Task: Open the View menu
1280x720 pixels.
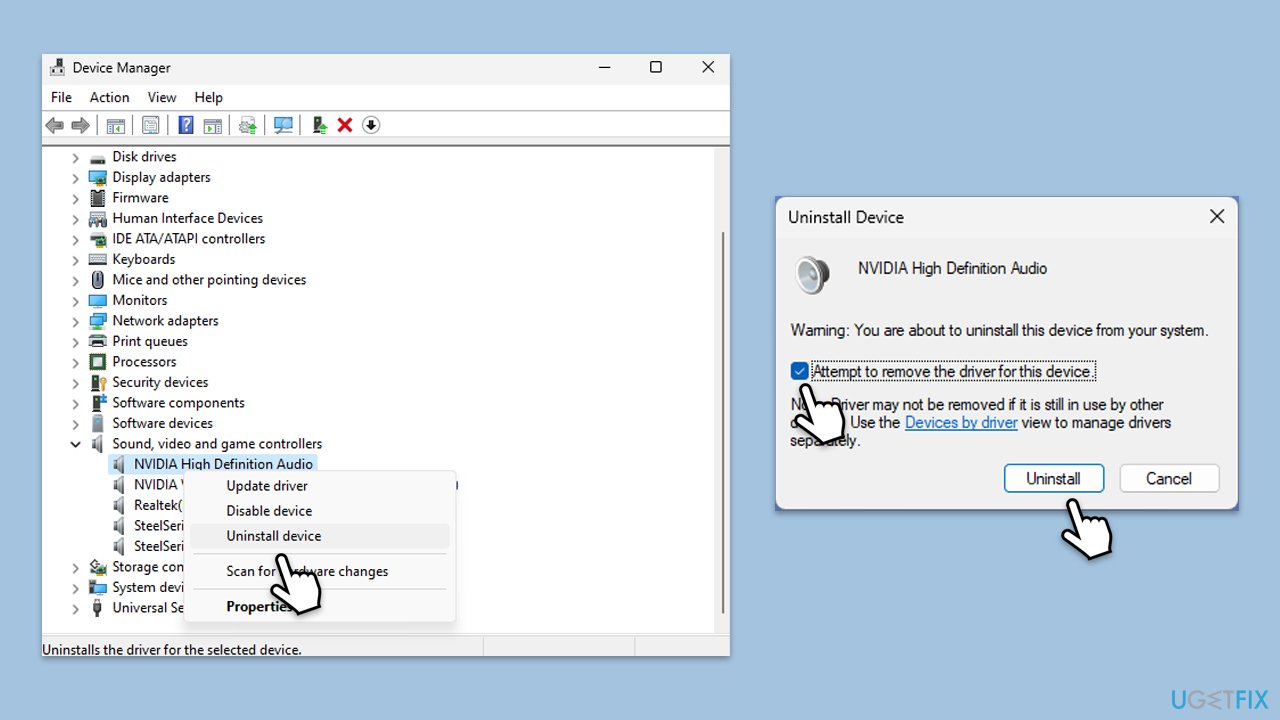Action: point(162,97)
